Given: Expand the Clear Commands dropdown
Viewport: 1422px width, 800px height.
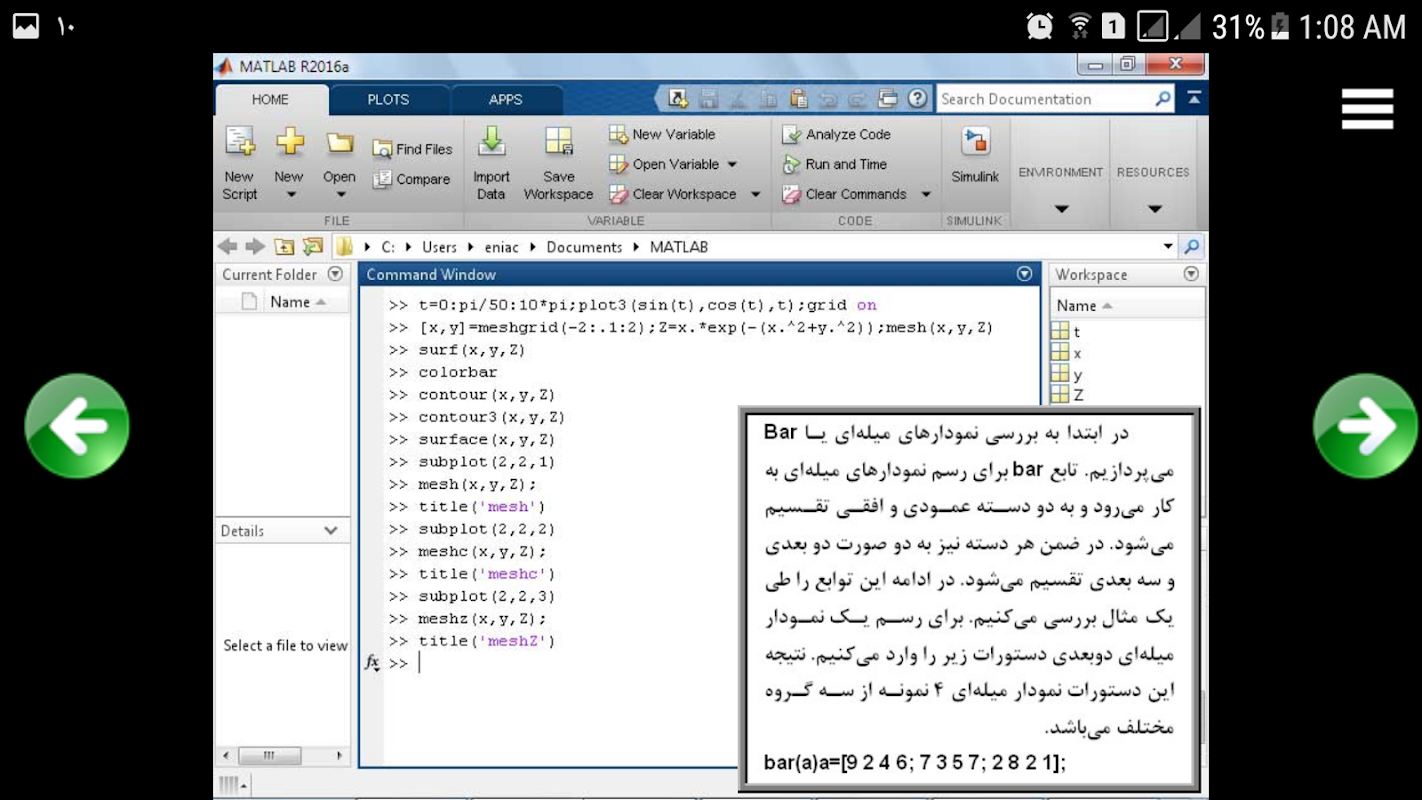Looking at the screenshot, I should pyautogui.click(x=926, y=194).
